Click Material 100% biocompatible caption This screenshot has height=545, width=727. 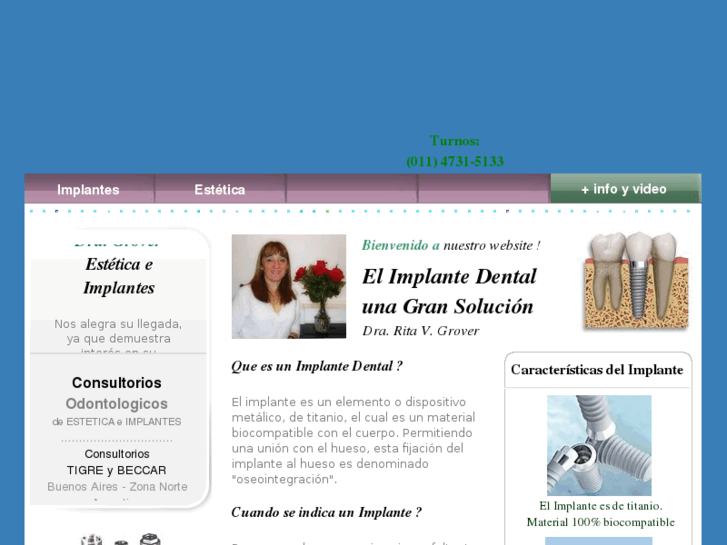600,522
